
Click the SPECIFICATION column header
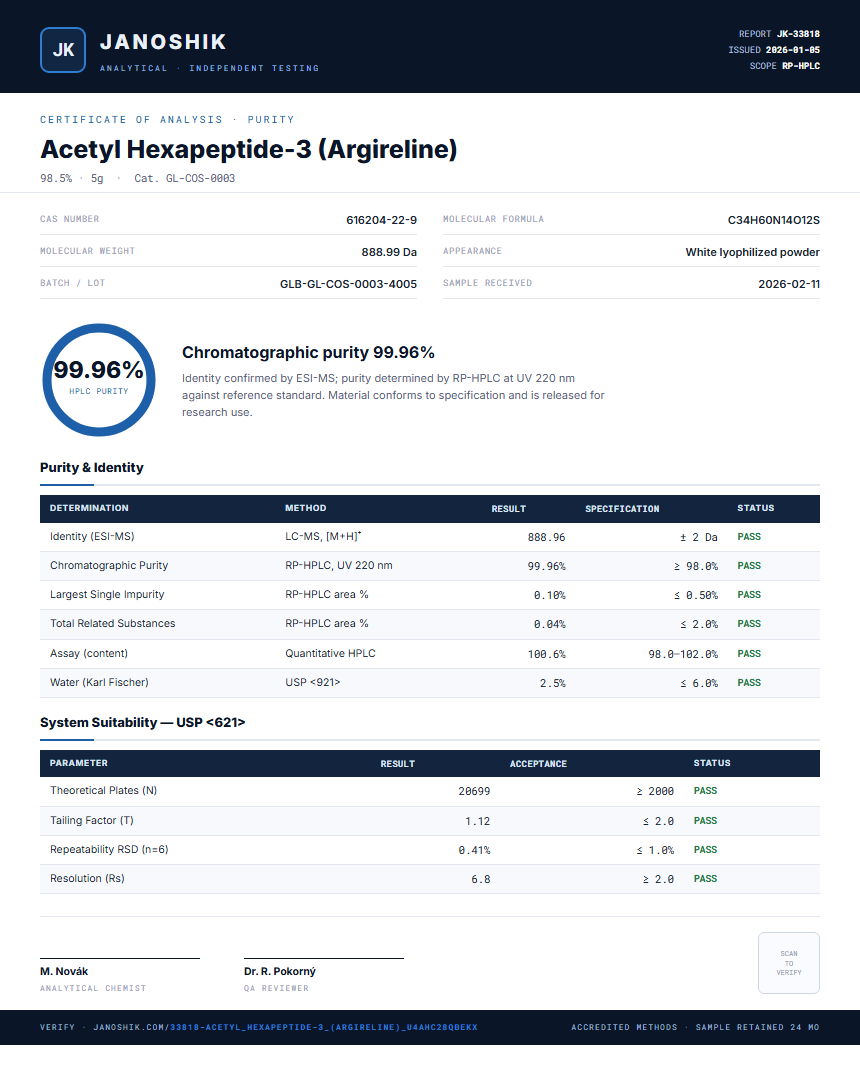click(x=622, y=508)
